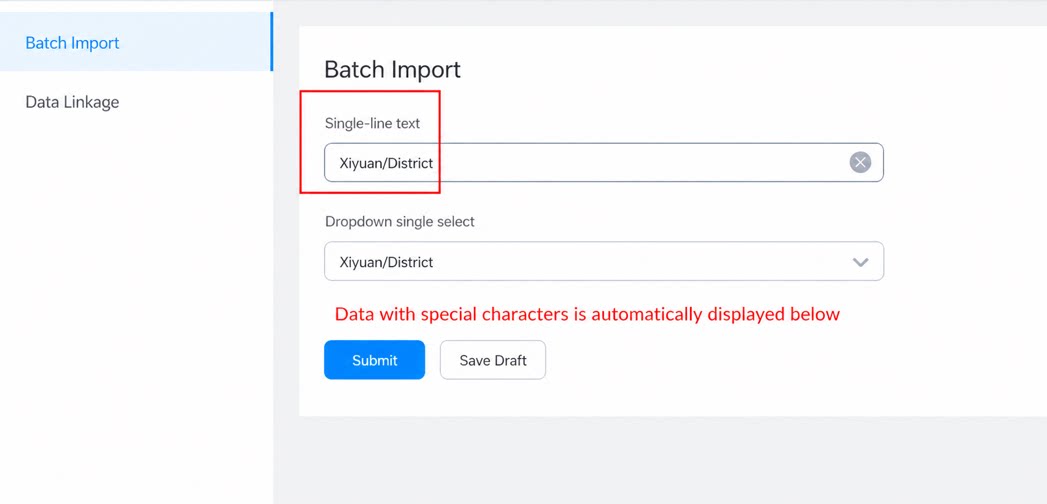Clear the Single-line text field with X icon
The height and width of the screenshot is (504, 1047).
pyautogui.click(x=860, y=162)
